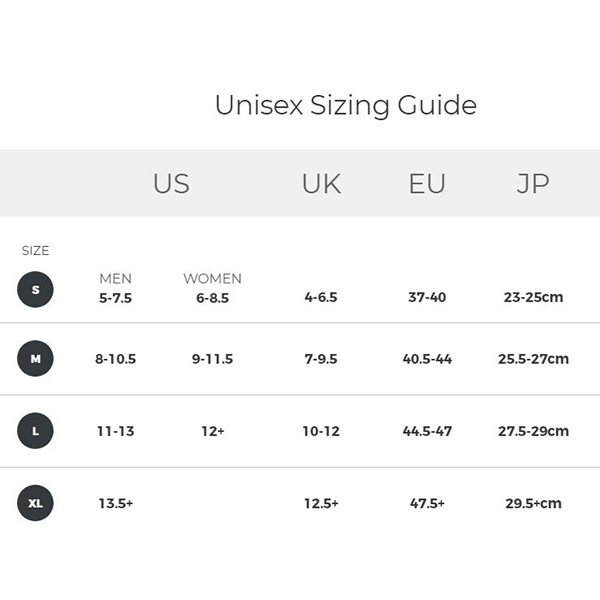Click women's size 9-11.5 cell
The image size is (600, 600).
coord(212,358)
